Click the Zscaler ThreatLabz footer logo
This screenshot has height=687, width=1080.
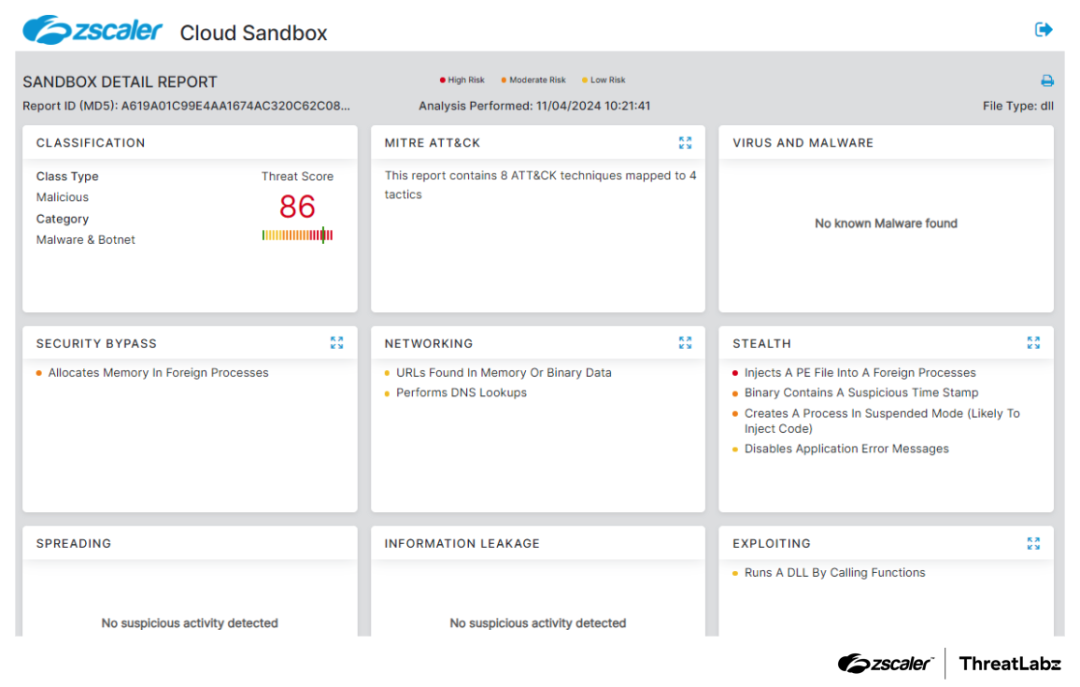pos(948,663)
